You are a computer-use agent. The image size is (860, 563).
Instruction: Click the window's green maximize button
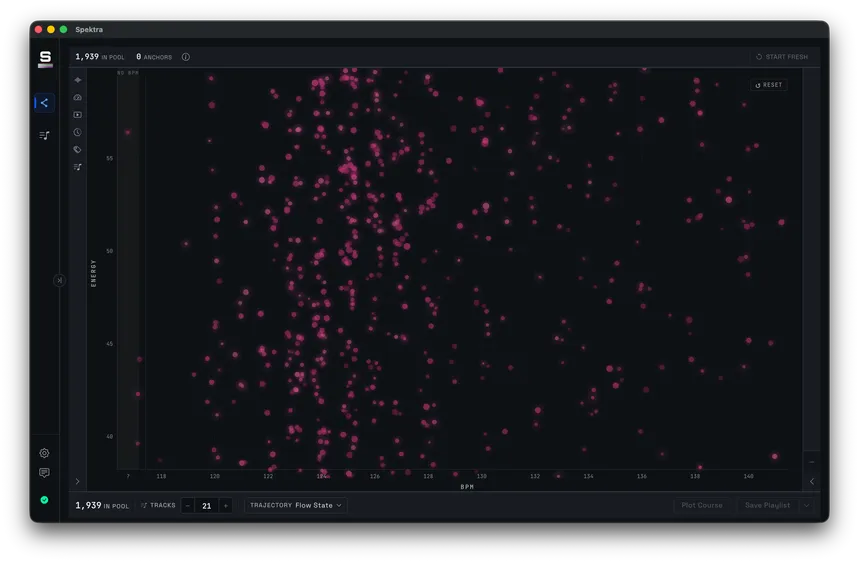[x=64, y=30]
